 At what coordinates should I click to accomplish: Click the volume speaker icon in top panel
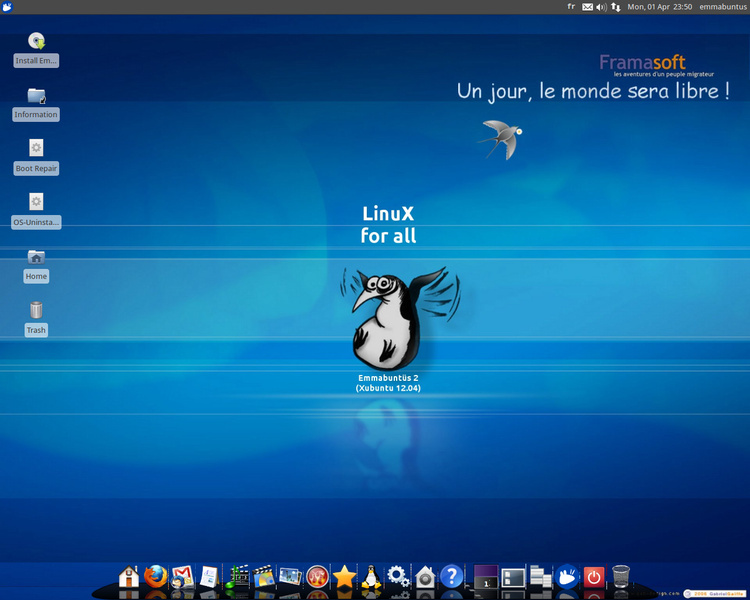coord(602,7)
